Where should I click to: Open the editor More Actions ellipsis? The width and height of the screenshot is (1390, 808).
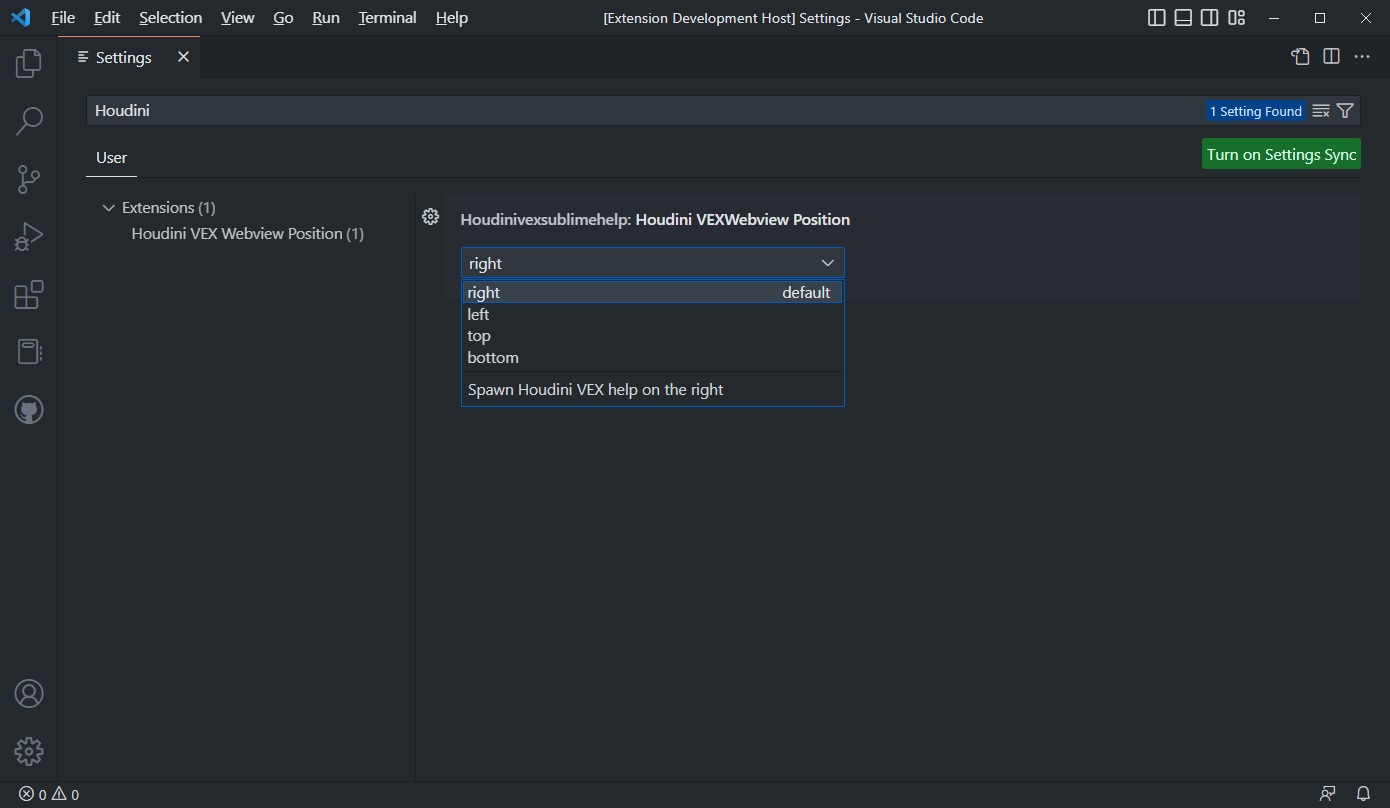(x=1362, y=57)
